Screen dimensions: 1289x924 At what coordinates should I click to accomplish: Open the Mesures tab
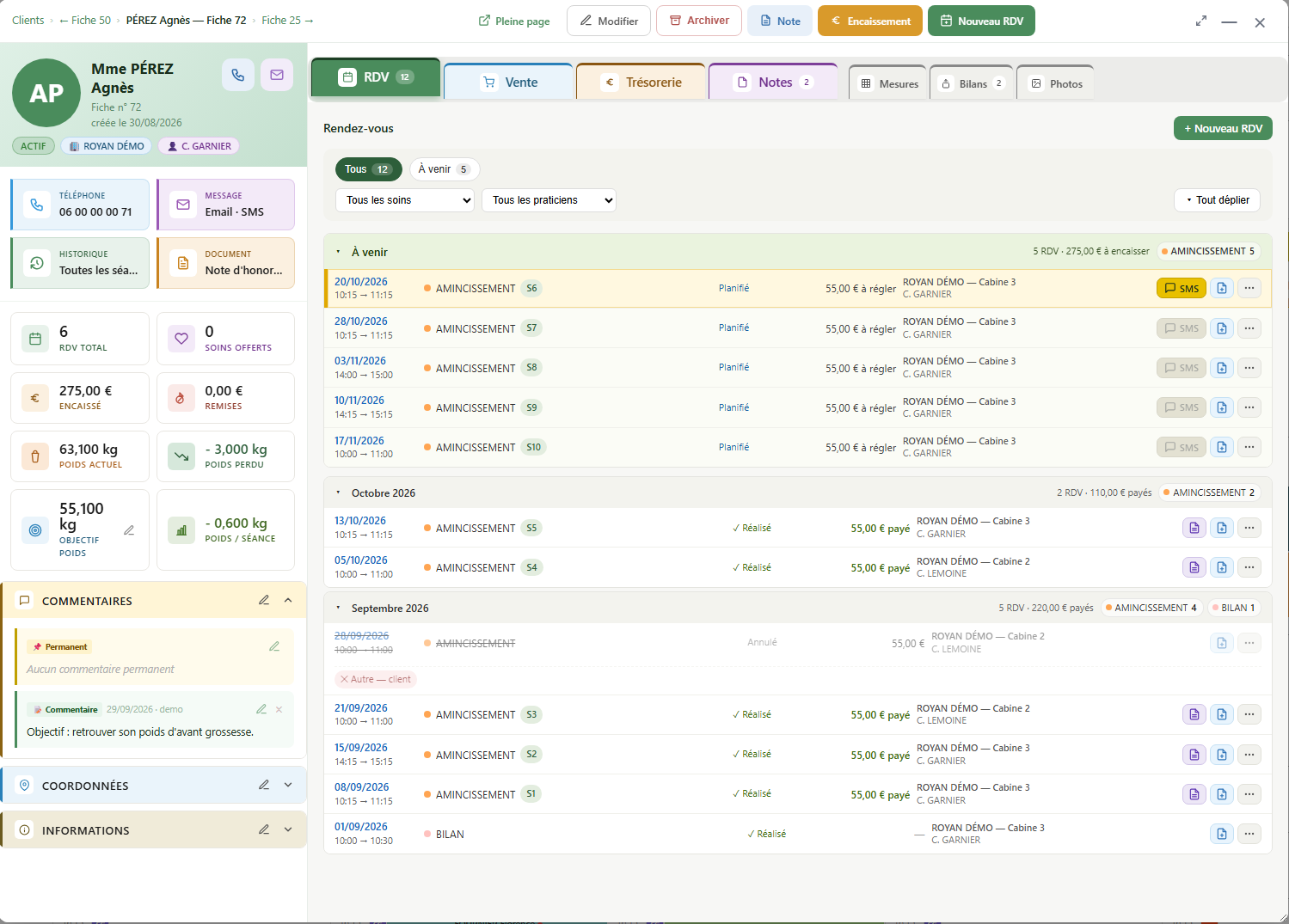[888, 83]
